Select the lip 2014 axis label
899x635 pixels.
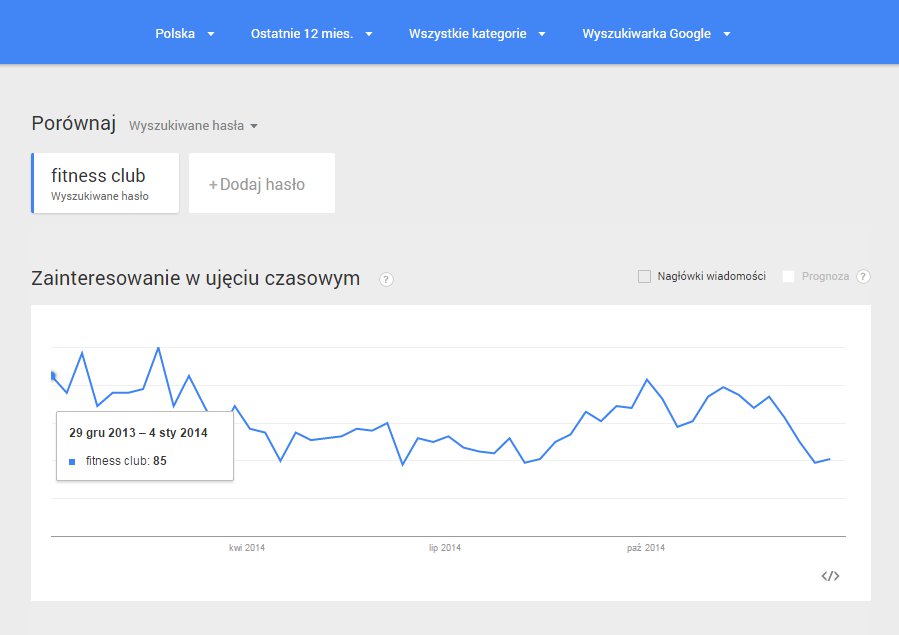445,548
